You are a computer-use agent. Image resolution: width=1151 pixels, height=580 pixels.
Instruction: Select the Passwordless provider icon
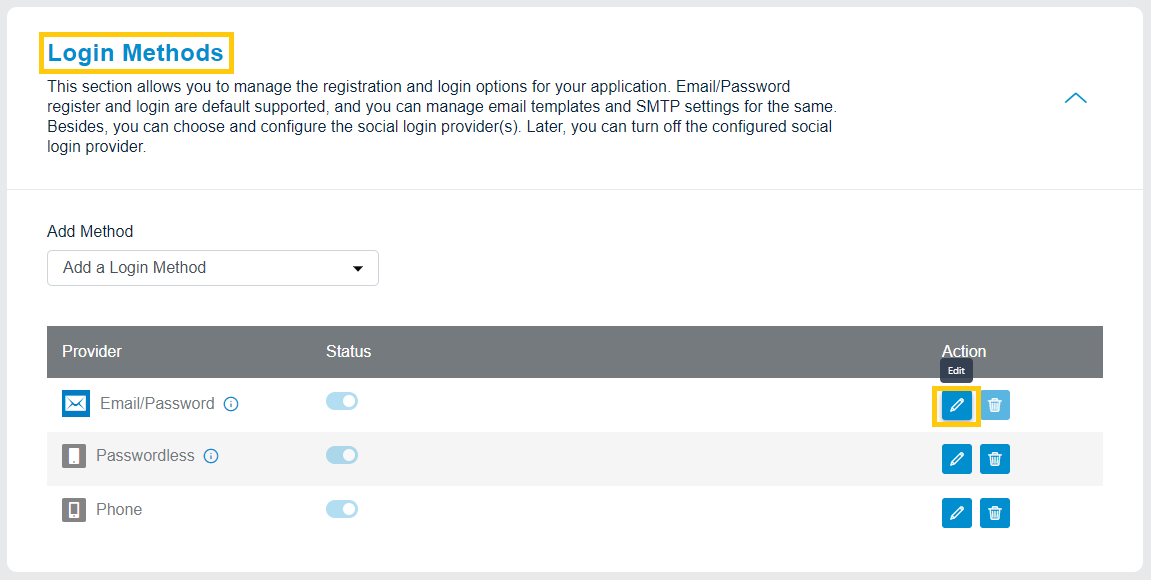tap(75, 455)
